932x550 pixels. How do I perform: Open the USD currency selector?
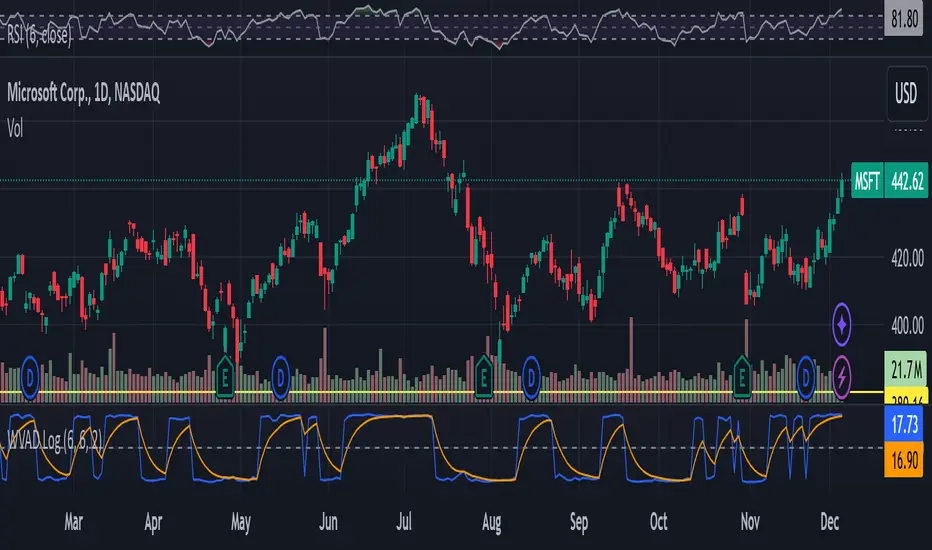(906, 93)
